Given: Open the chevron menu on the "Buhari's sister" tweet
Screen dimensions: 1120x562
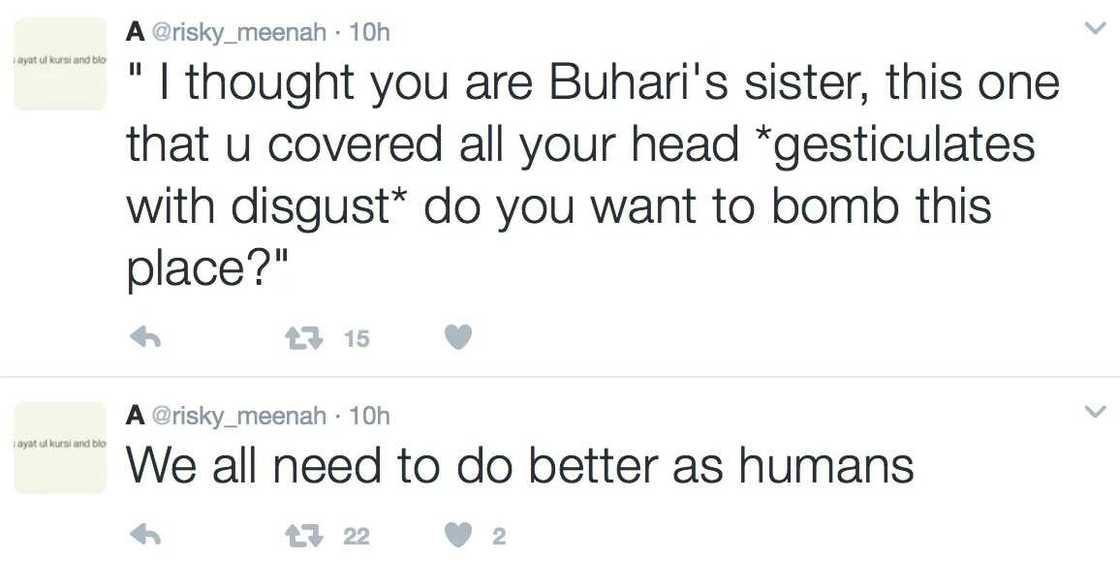Looking at the screenshot, I should tap(1096, 30).
